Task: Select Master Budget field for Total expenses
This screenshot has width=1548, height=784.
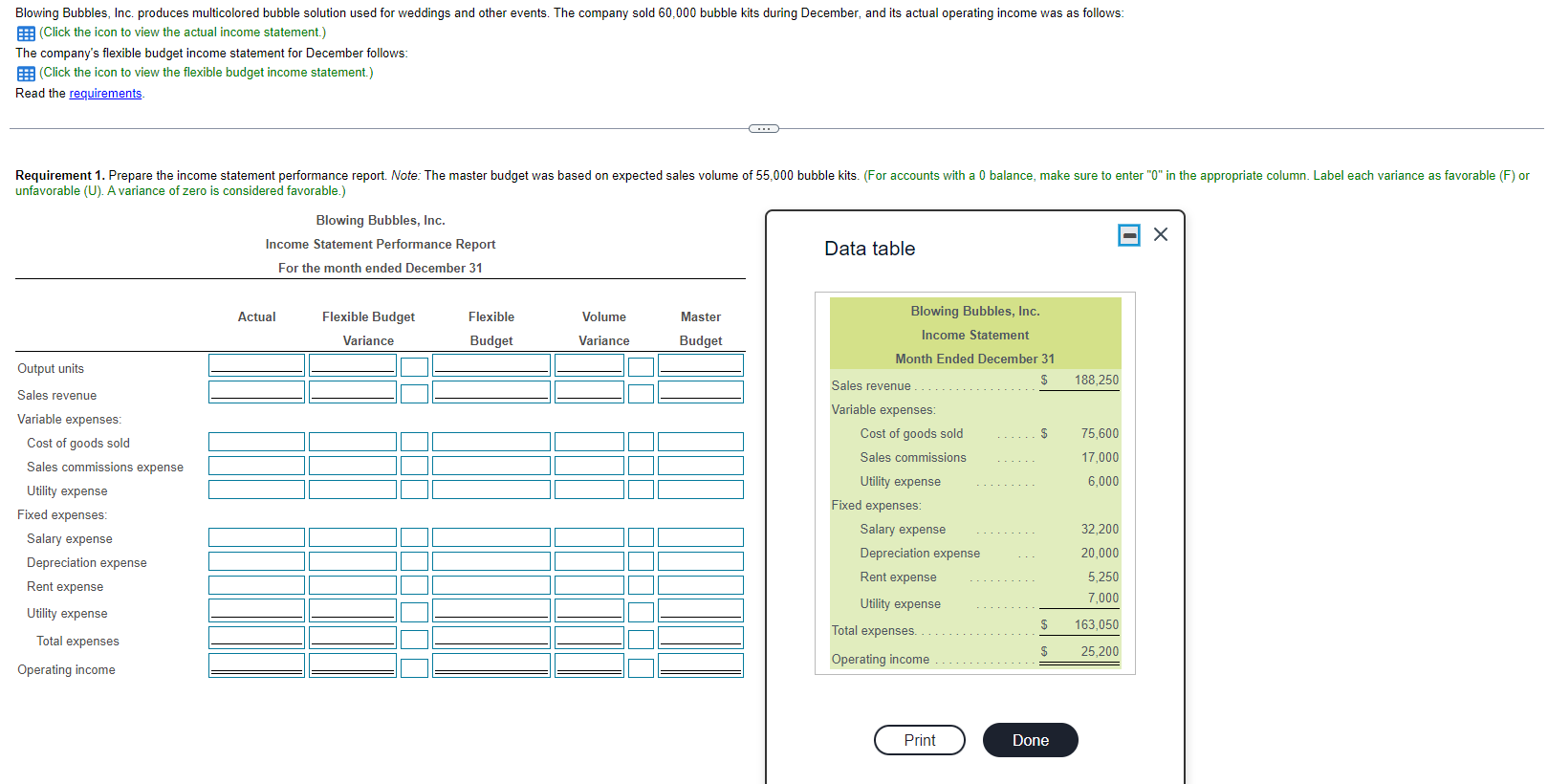Action: 701,638
